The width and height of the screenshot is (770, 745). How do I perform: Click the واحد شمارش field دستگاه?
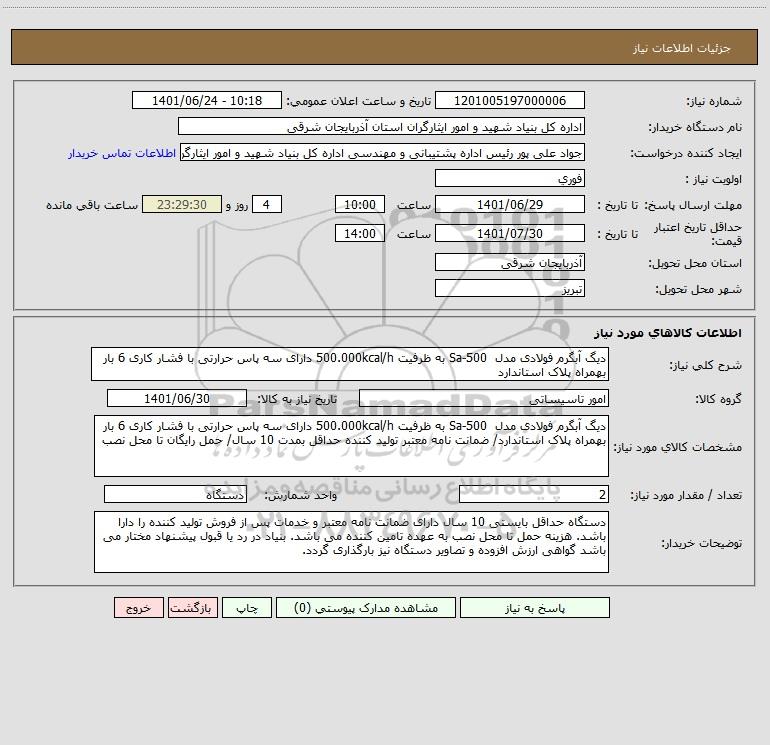tap(175, 495)
